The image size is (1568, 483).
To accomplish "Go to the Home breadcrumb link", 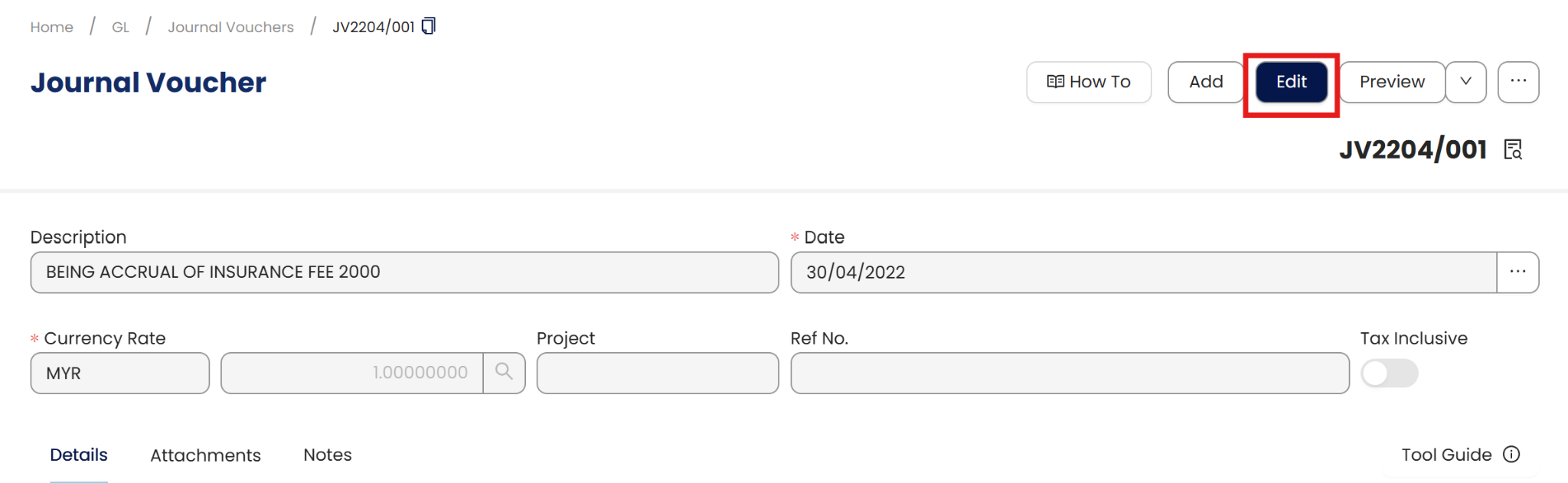I will [x=52, y=28].
